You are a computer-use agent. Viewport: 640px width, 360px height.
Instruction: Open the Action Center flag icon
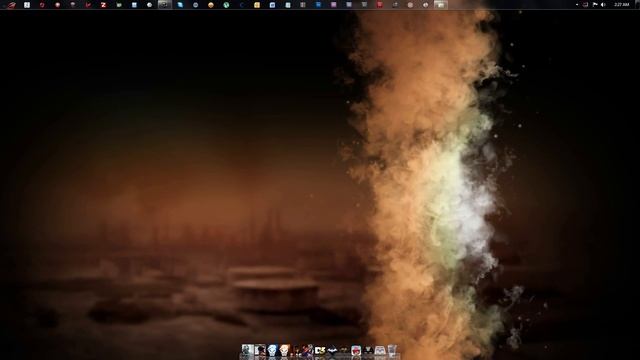click(595, 5)
